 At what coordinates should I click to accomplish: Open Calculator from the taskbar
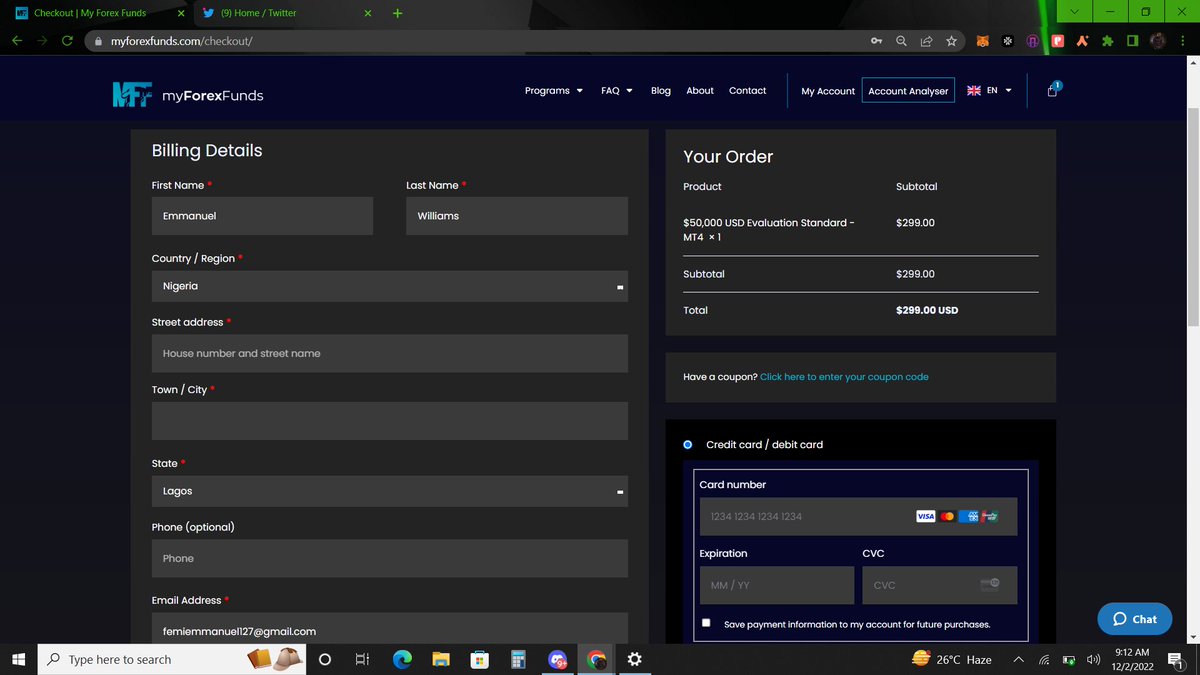pos(518,659)
